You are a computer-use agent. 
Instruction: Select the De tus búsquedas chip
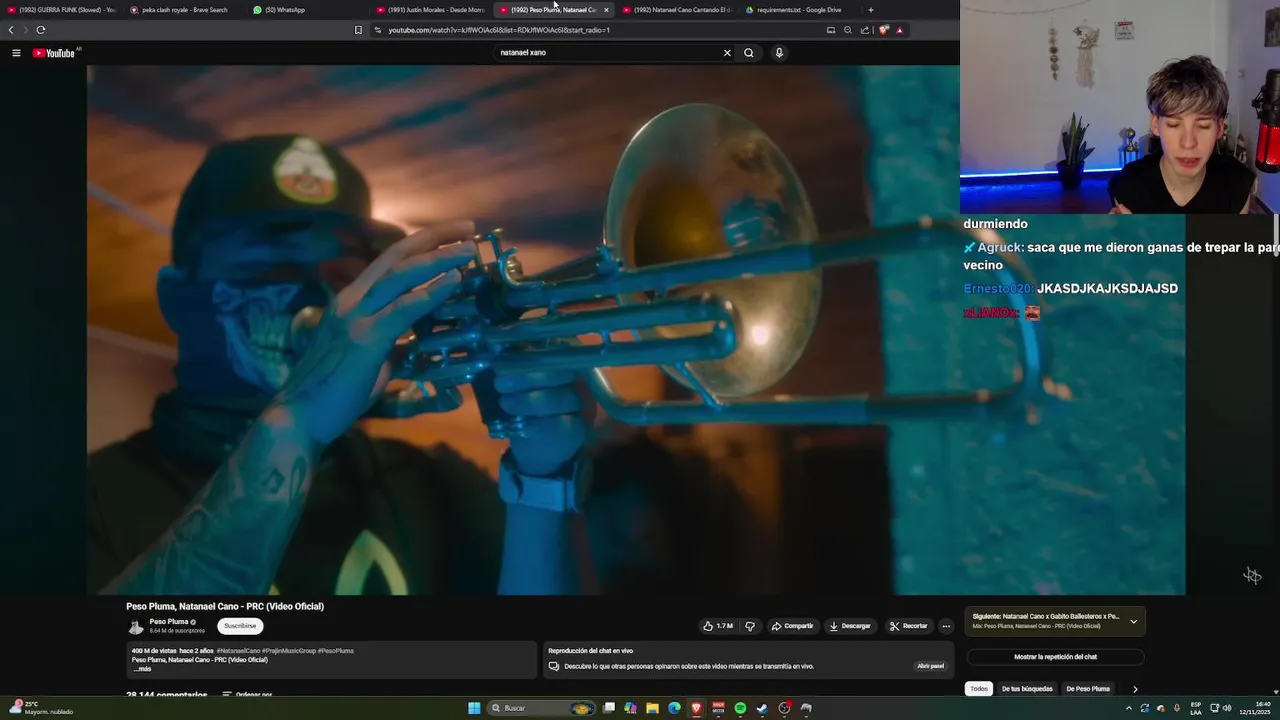[x=1027, y=689]
